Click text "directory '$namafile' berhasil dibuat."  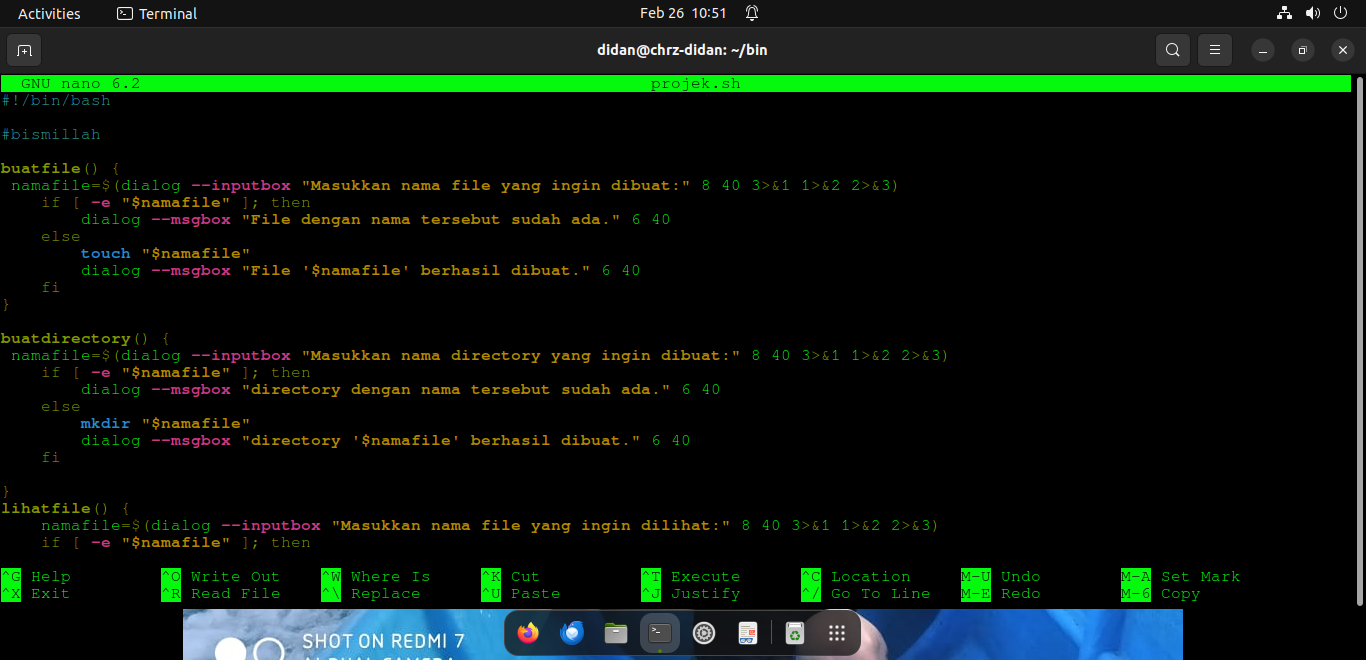[441, 441]
